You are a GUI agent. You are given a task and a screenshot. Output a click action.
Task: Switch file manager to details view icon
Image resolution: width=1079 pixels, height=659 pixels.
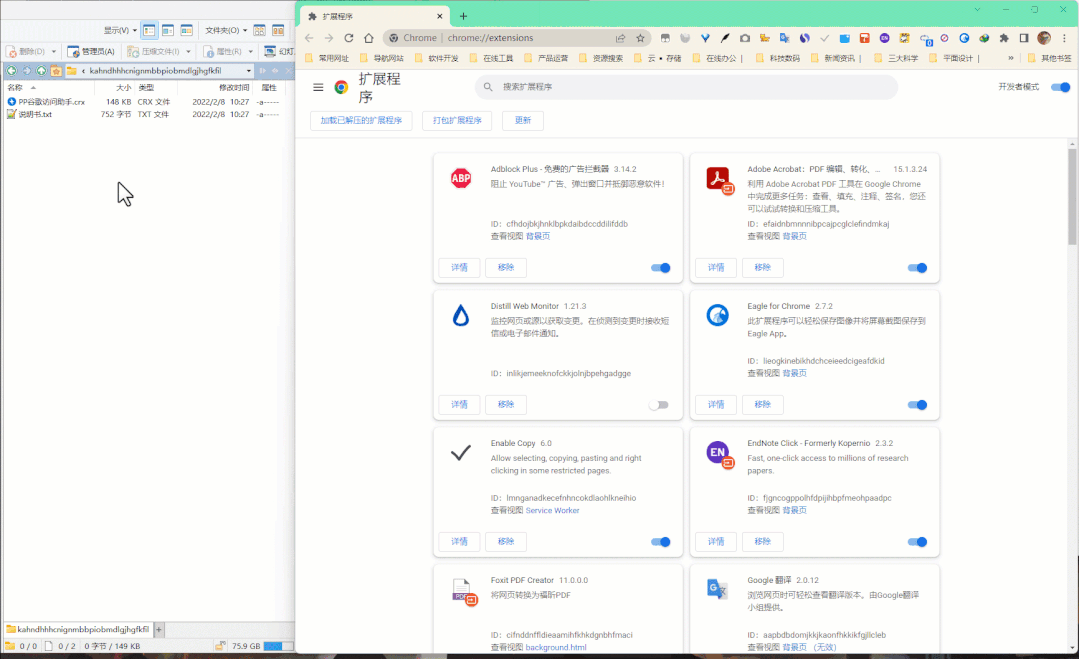tap(149, 30)
